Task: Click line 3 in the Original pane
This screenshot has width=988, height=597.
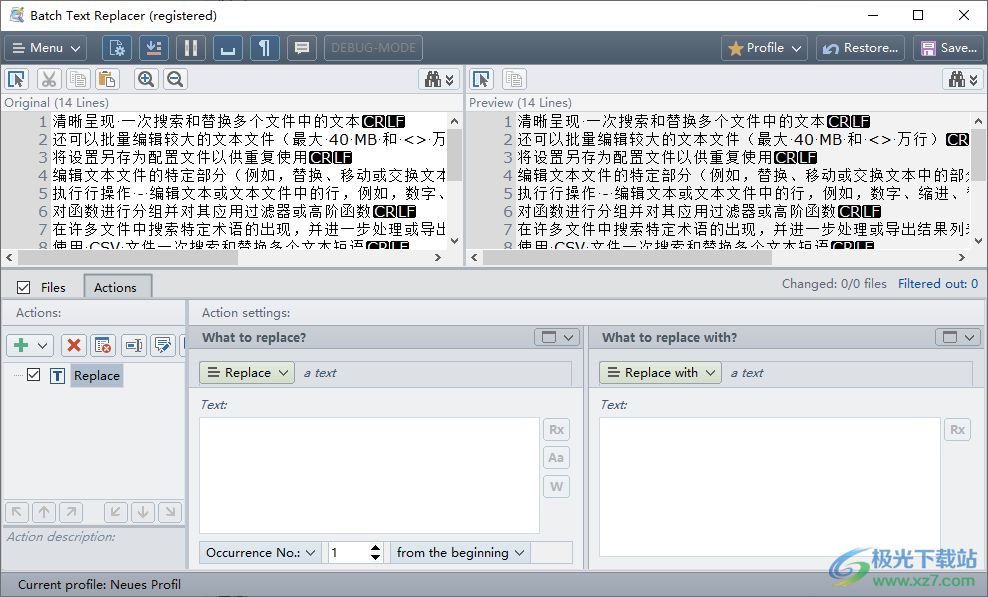Action: (202, 157)
